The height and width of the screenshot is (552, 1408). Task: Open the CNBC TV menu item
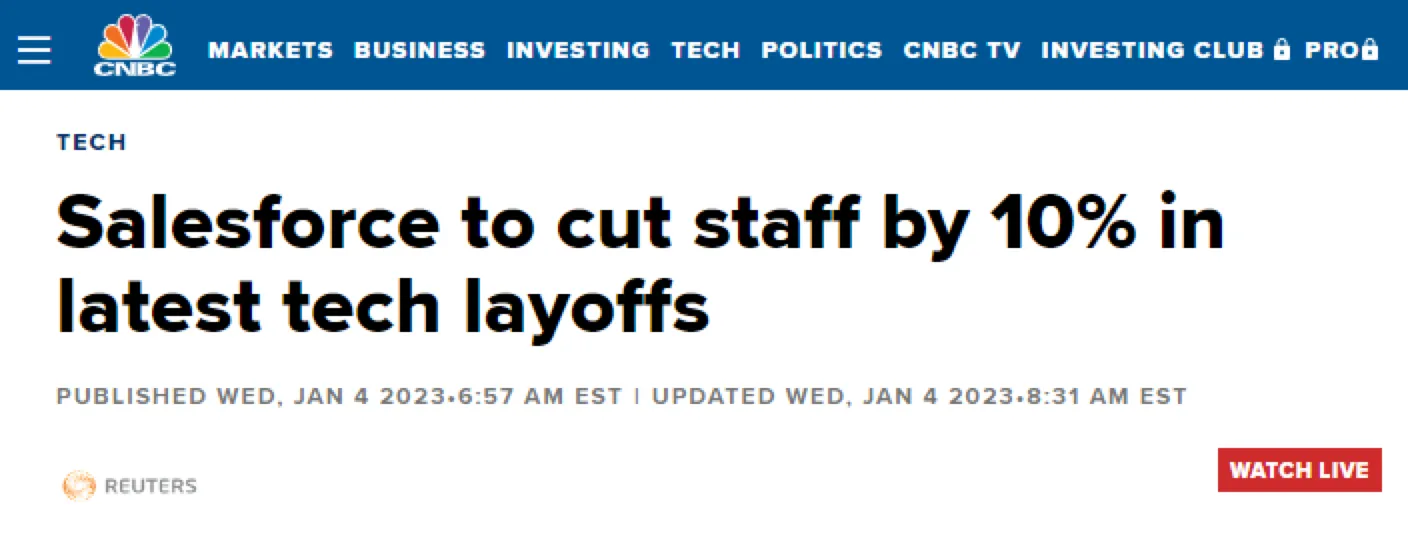click(x=962, y=50)
